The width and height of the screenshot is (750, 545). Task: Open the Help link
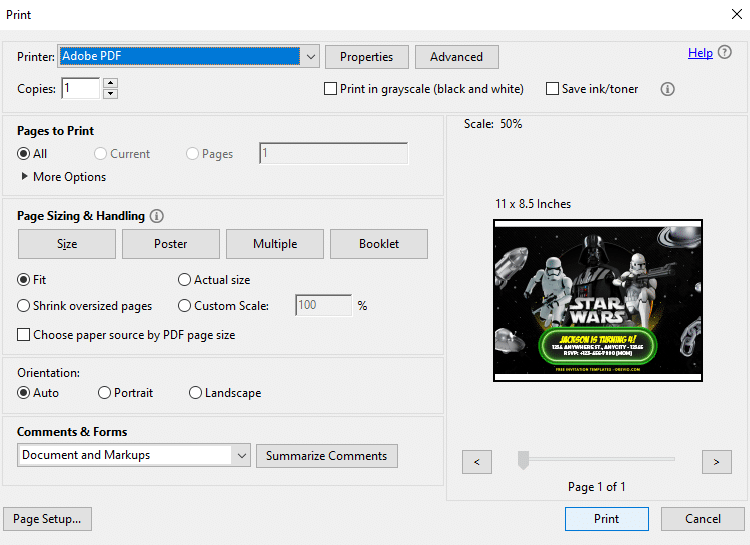[x=700, y=53]
